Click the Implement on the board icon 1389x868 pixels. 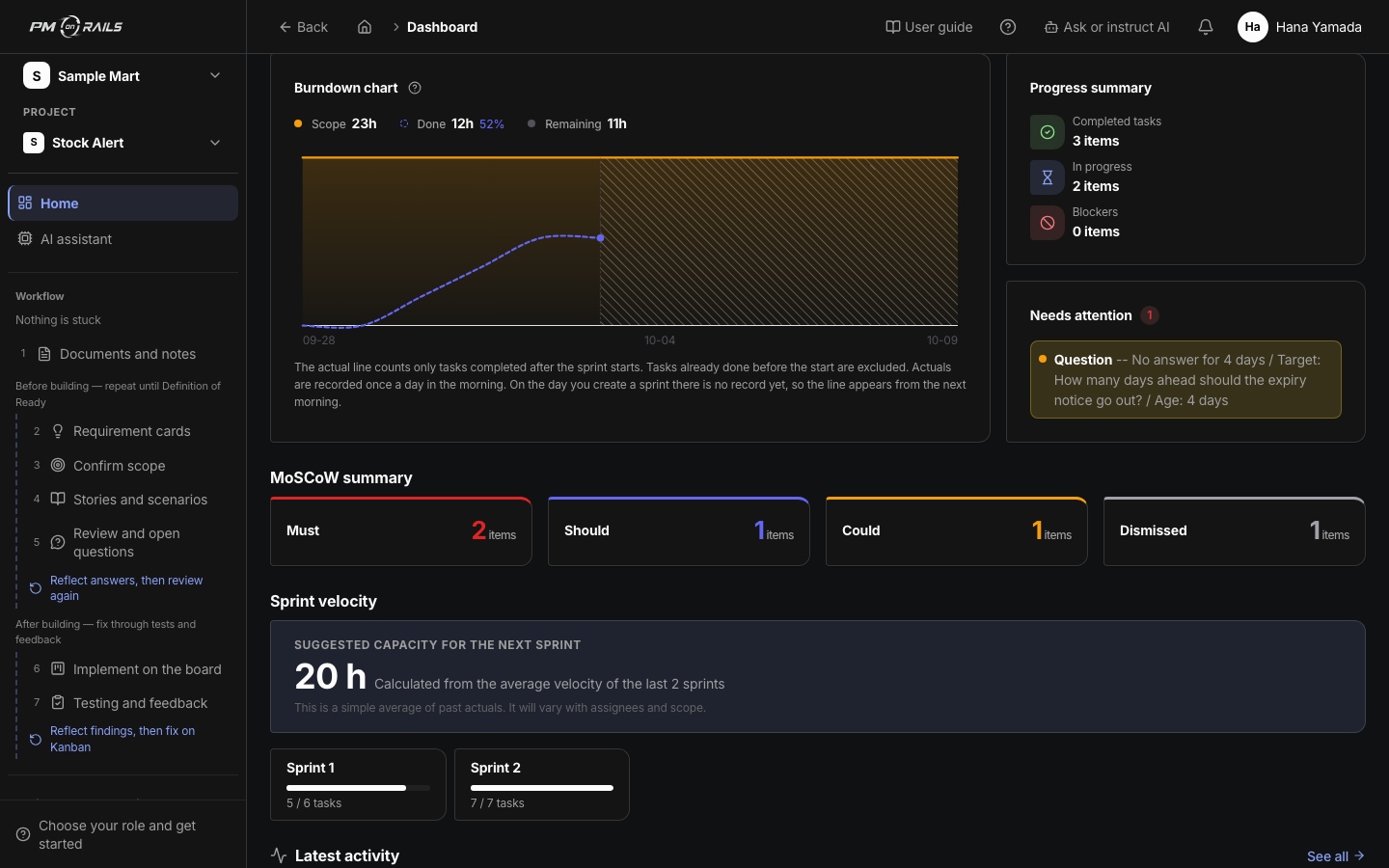coord(58,668)
